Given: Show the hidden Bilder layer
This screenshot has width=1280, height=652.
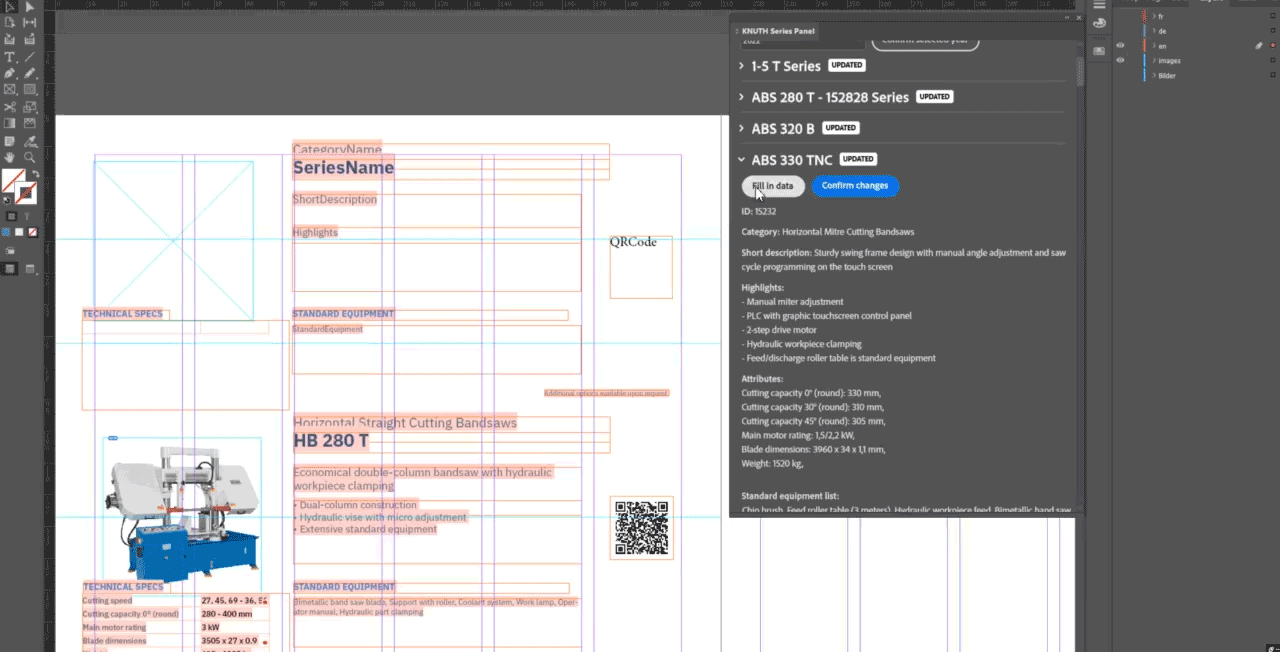Looking at the screenshot, I should tap(1120, 75).
